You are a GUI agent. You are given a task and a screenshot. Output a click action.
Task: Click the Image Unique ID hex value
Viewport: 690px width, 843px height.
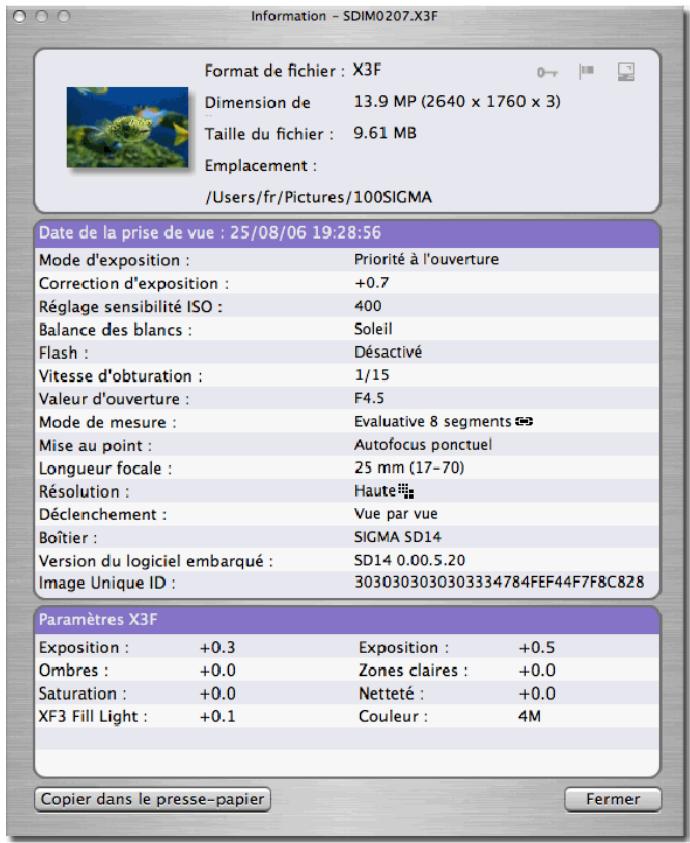499,582
